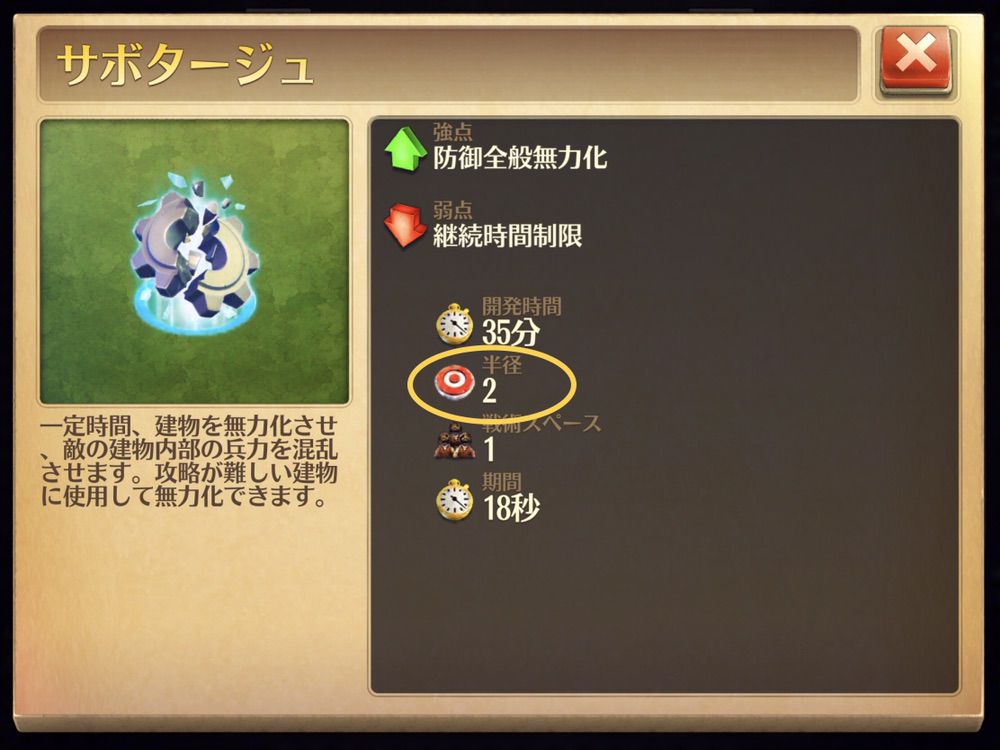Tap the green strength arrow icon
The height and width of the screenshot is (750, 1000).
406,148
